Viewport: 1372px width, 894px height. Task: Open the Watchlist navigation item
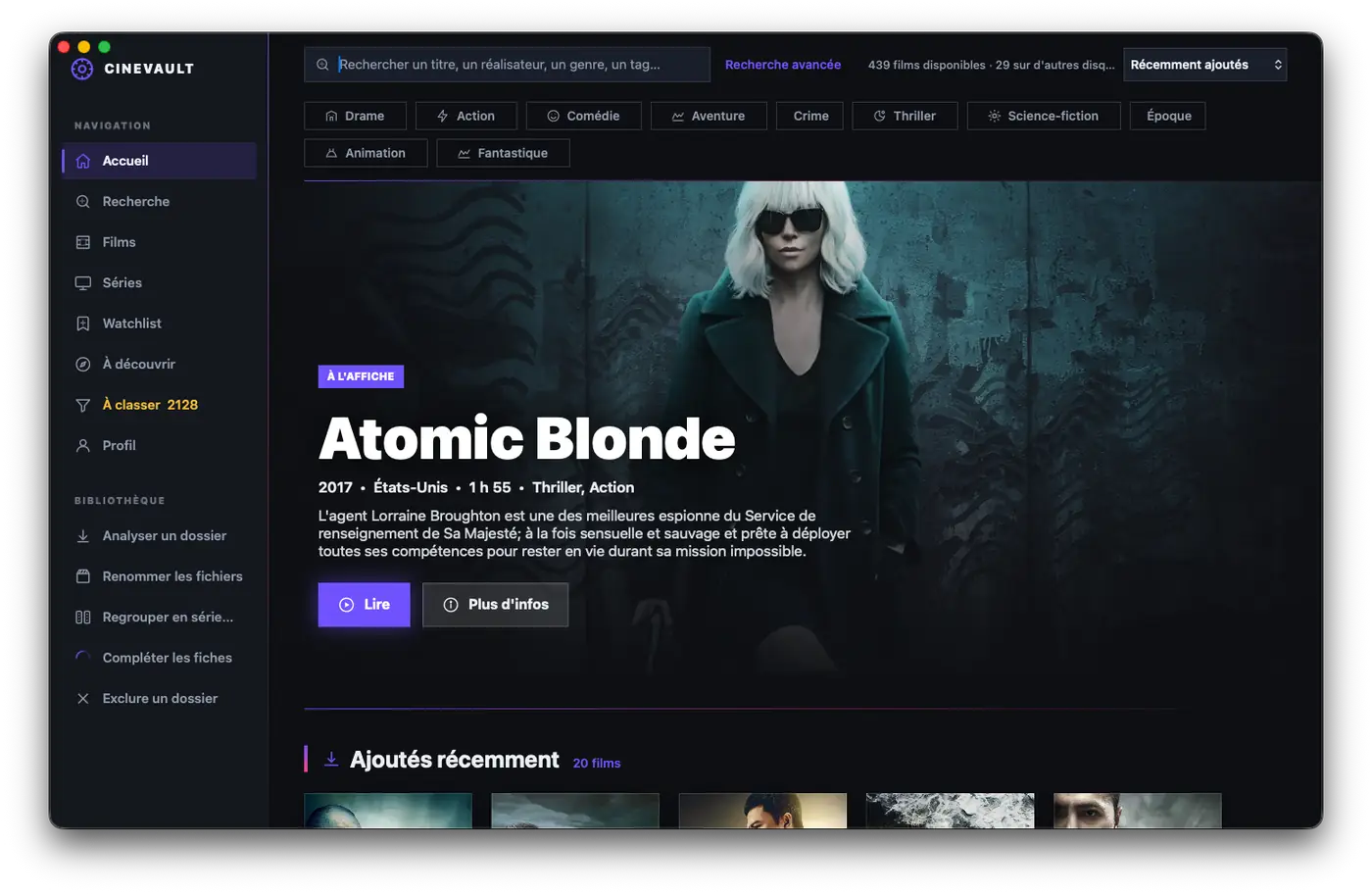pyautogui.click(x=160, y=323)
